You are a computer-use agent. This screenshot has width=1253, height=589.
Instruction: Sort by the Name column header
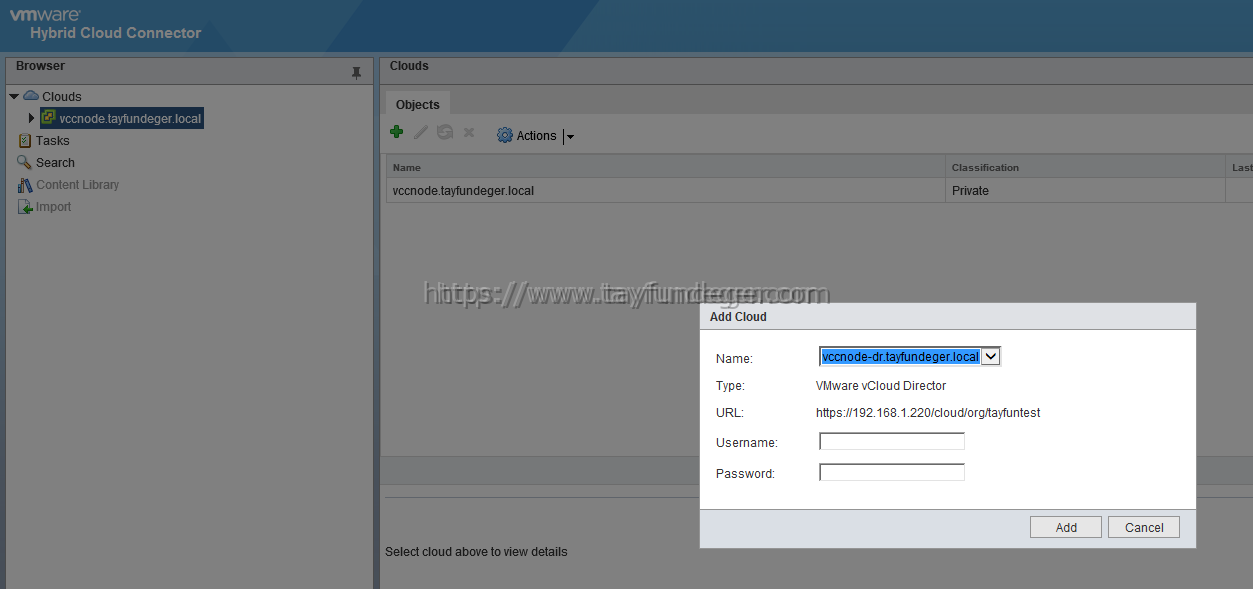666,167
